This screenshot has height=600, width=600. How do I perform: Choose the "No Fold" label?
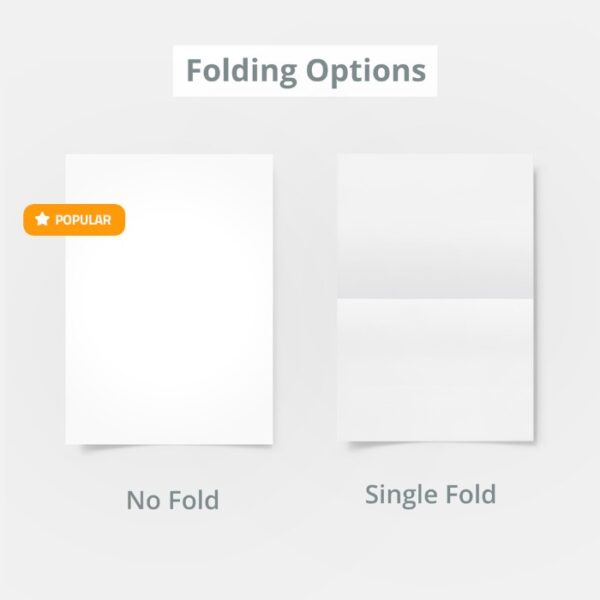coord(172,500)
